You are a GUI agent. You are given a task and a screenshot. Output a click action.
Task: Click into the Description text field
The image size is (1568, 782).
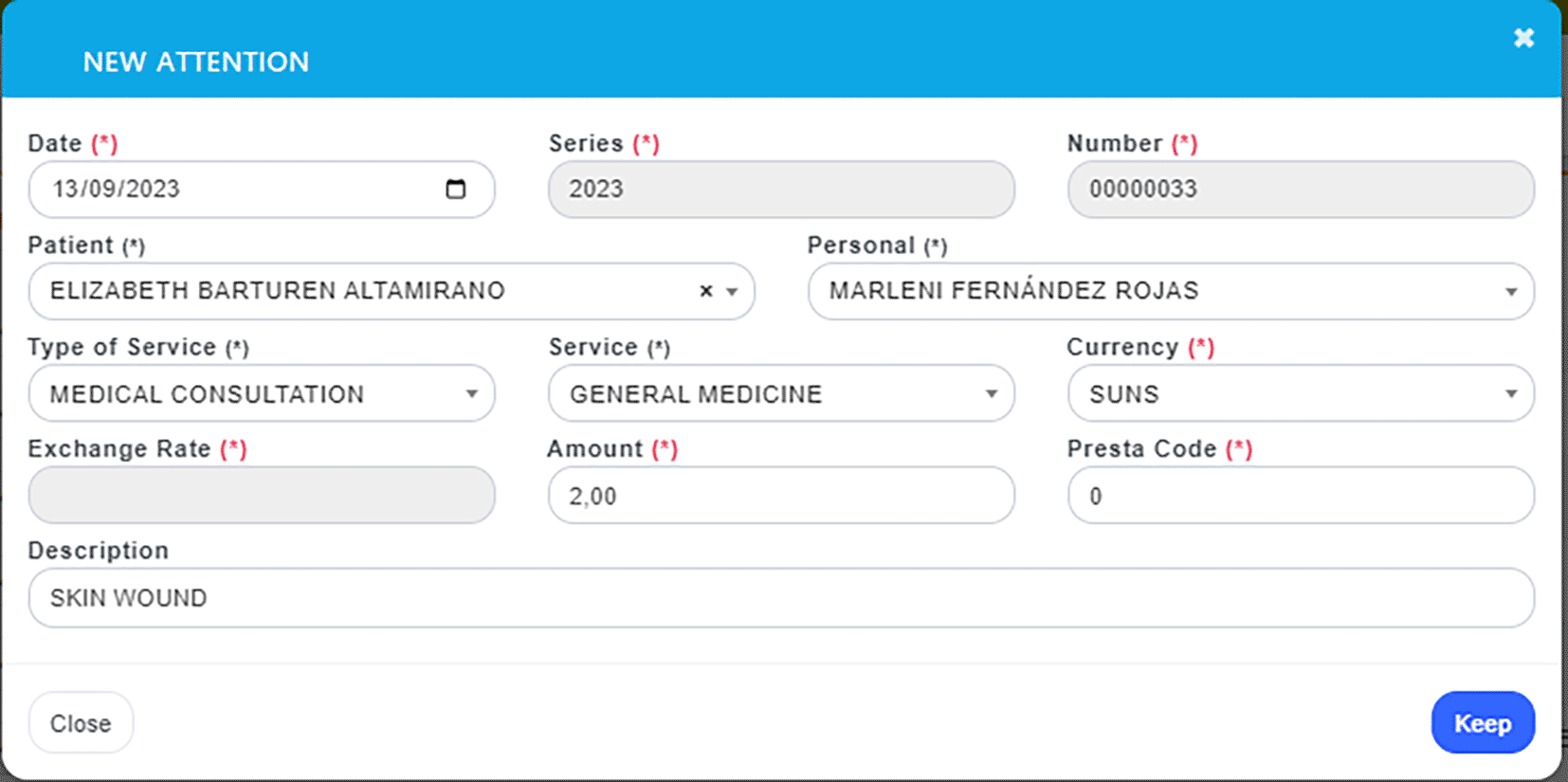[781, 597]
